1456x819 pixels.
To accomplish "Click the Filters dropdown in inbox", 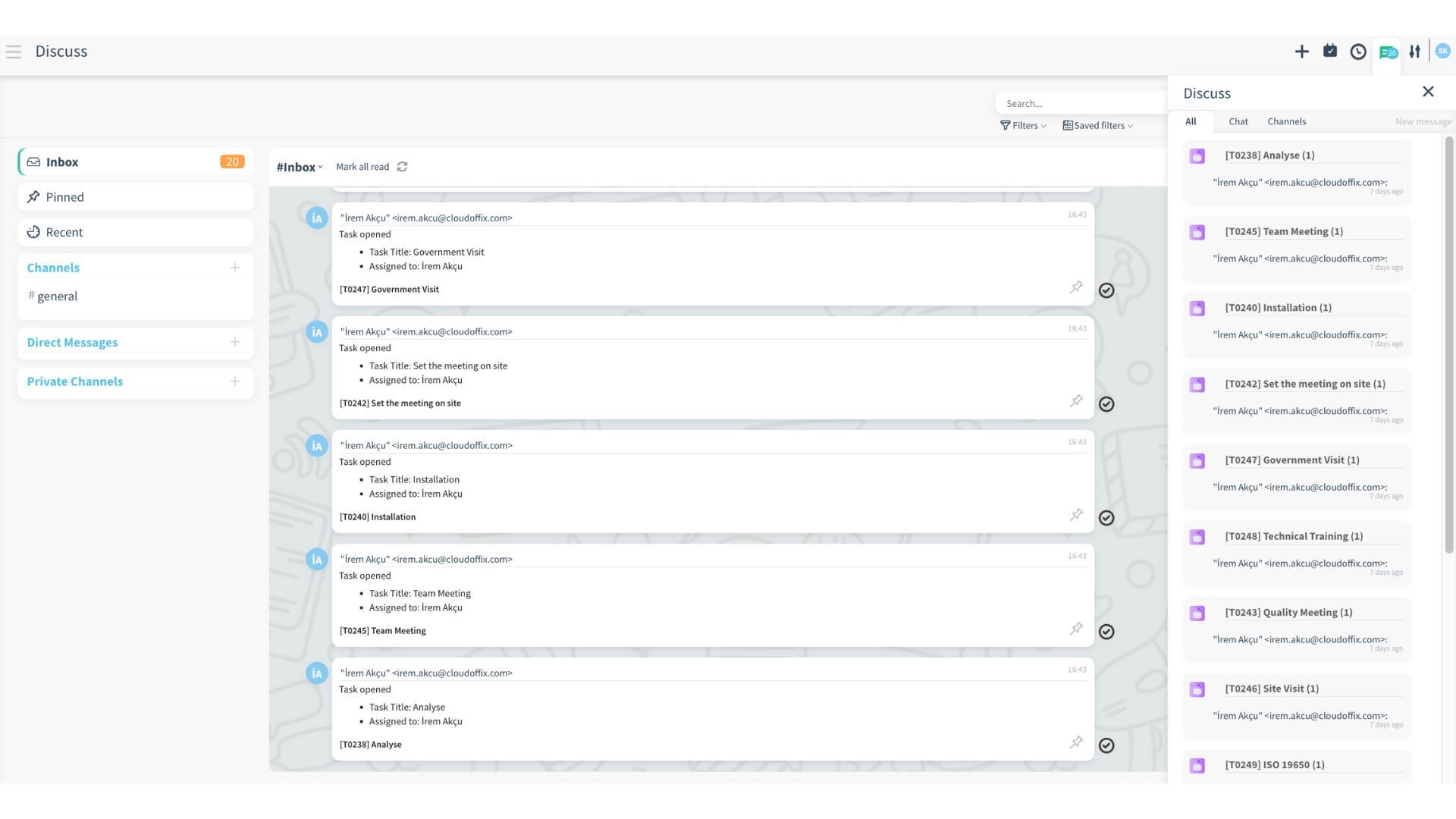I will point(1022,126).
